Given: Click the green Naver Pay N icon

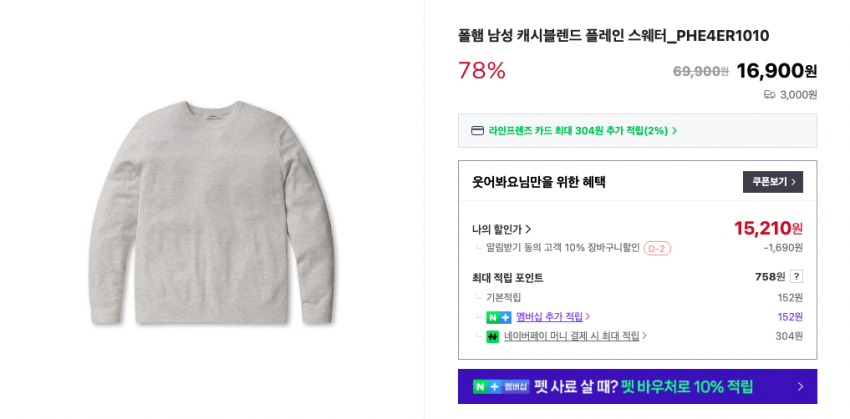Looking at the screenshot, I should click(492, 337).
